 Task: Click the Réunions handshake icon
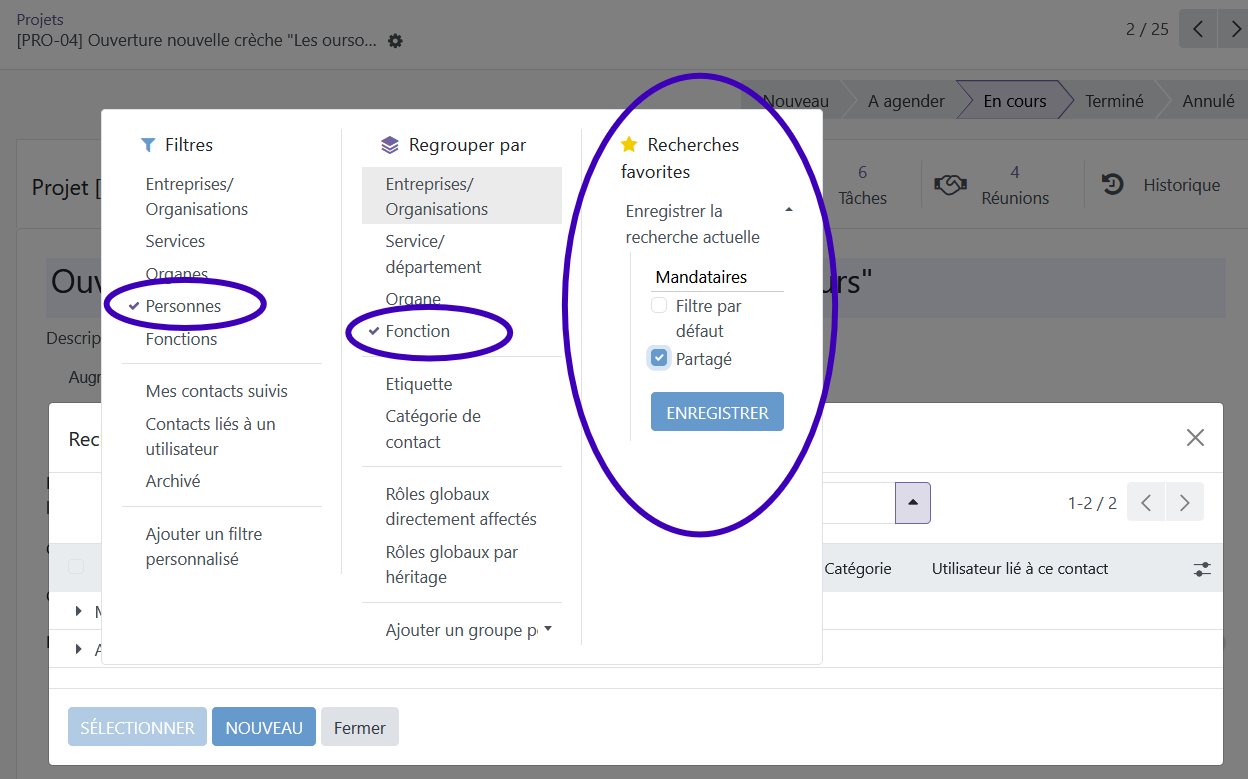[950, 185]
